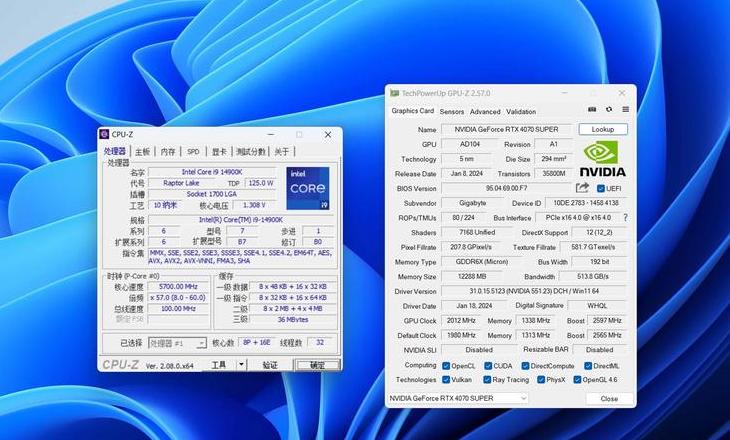Click the Gigabyte subvendor value
The image size is (730, 440).
point(473,203)
